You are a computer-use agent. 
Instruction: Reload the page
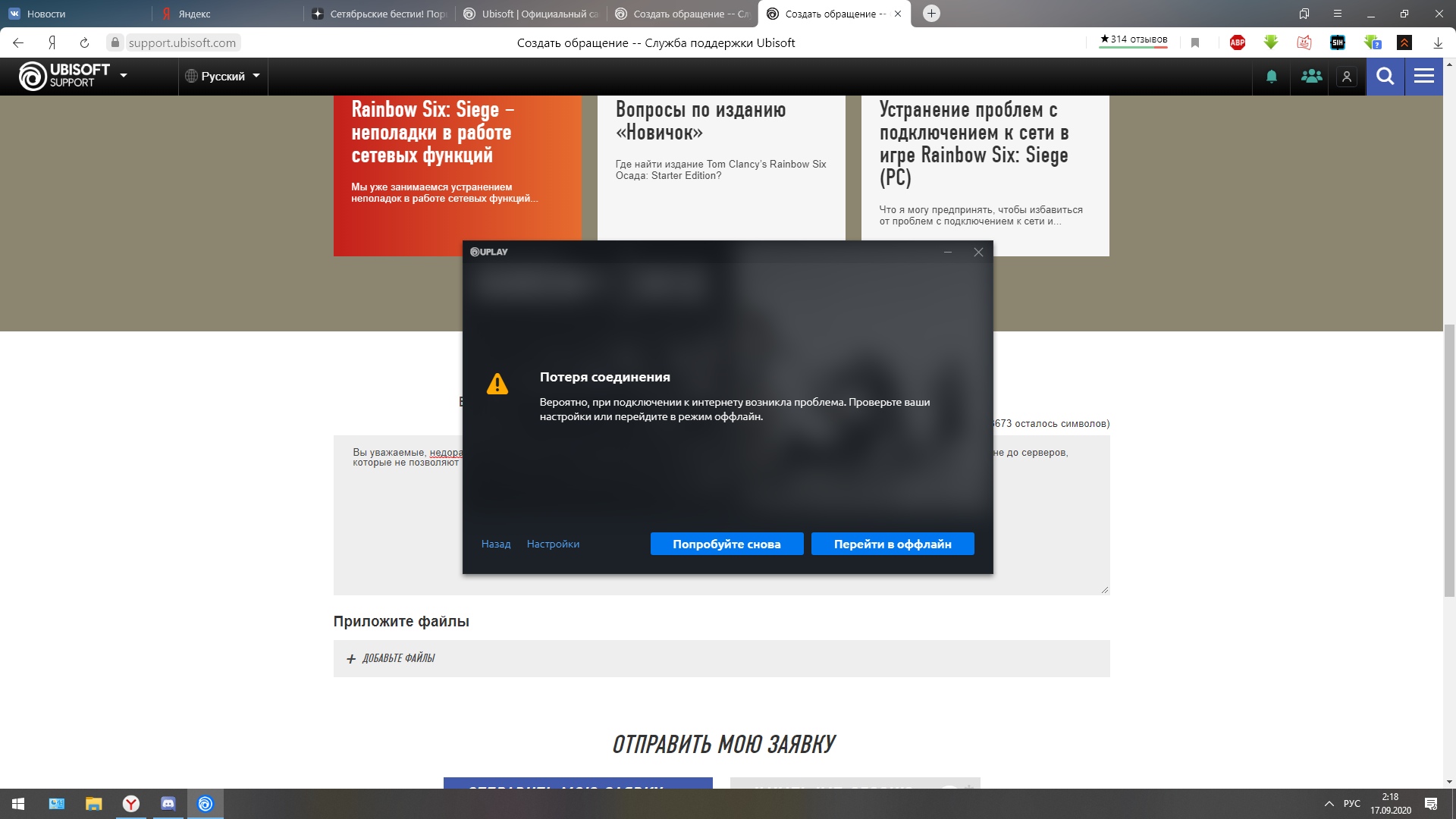[x=84, y=43]
